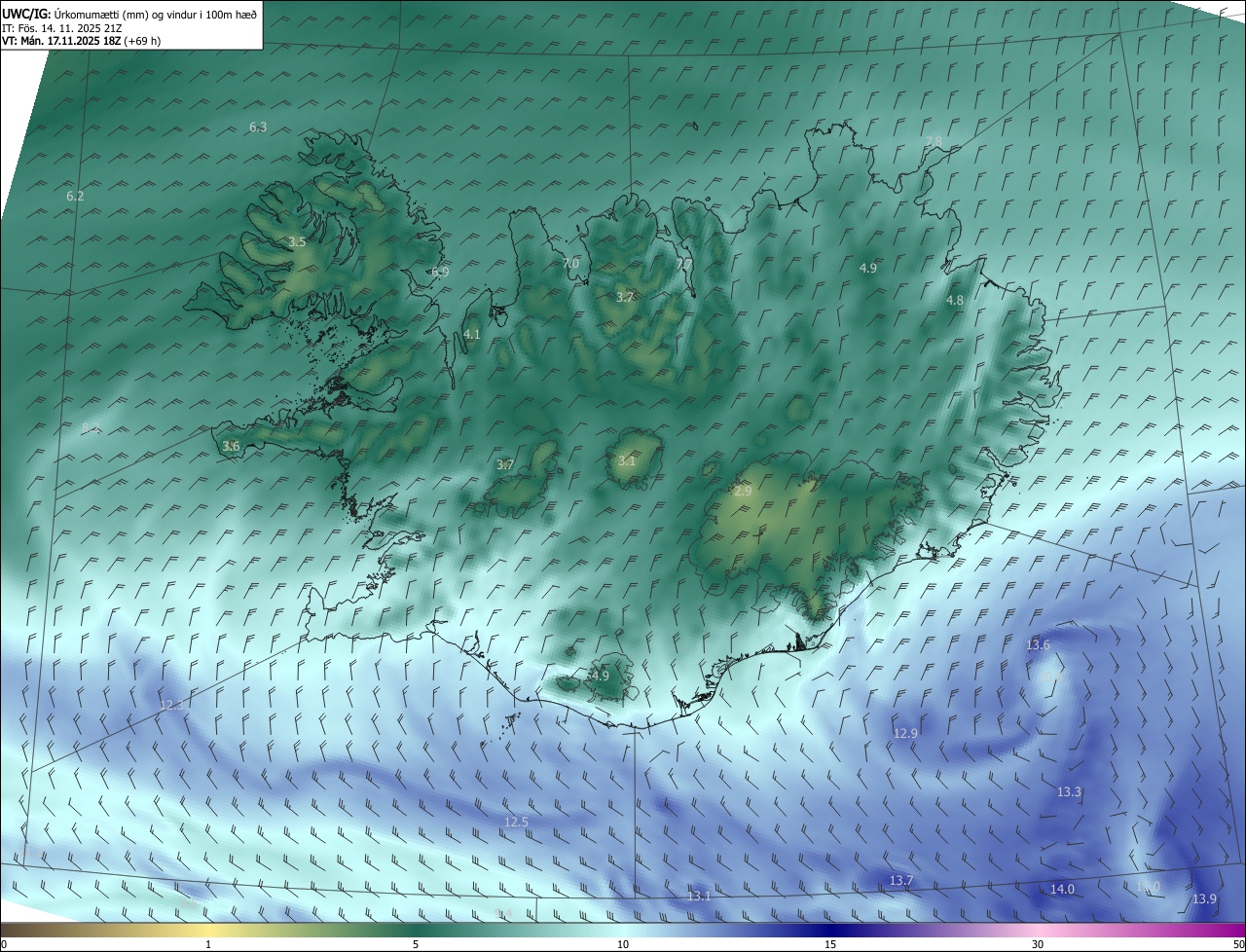This screenshot has height=952, width=1246.
Task: Click the 50 tick on the color scale
Action: click(1238, 944)
